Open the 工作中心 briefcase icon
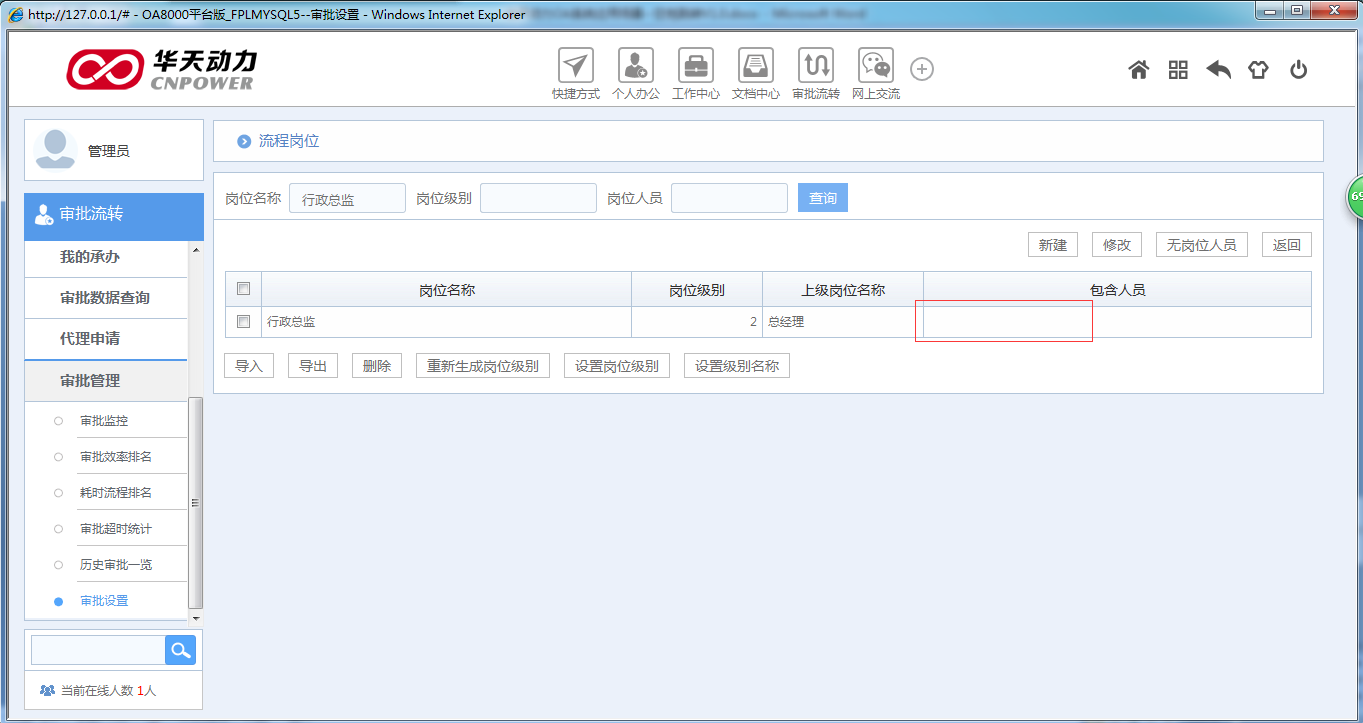This screenshot has height=723, width=1363. click(x=695, y=67)
